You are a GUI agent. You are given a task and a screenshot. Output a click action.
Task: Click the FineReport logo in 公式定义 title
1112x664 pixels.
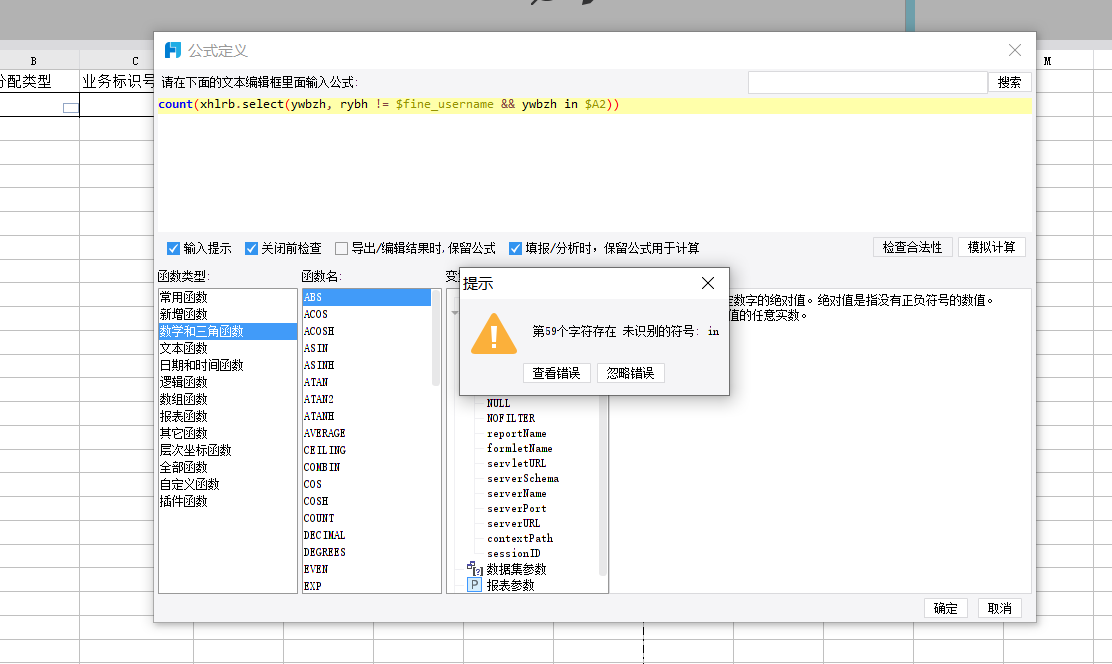173,50
